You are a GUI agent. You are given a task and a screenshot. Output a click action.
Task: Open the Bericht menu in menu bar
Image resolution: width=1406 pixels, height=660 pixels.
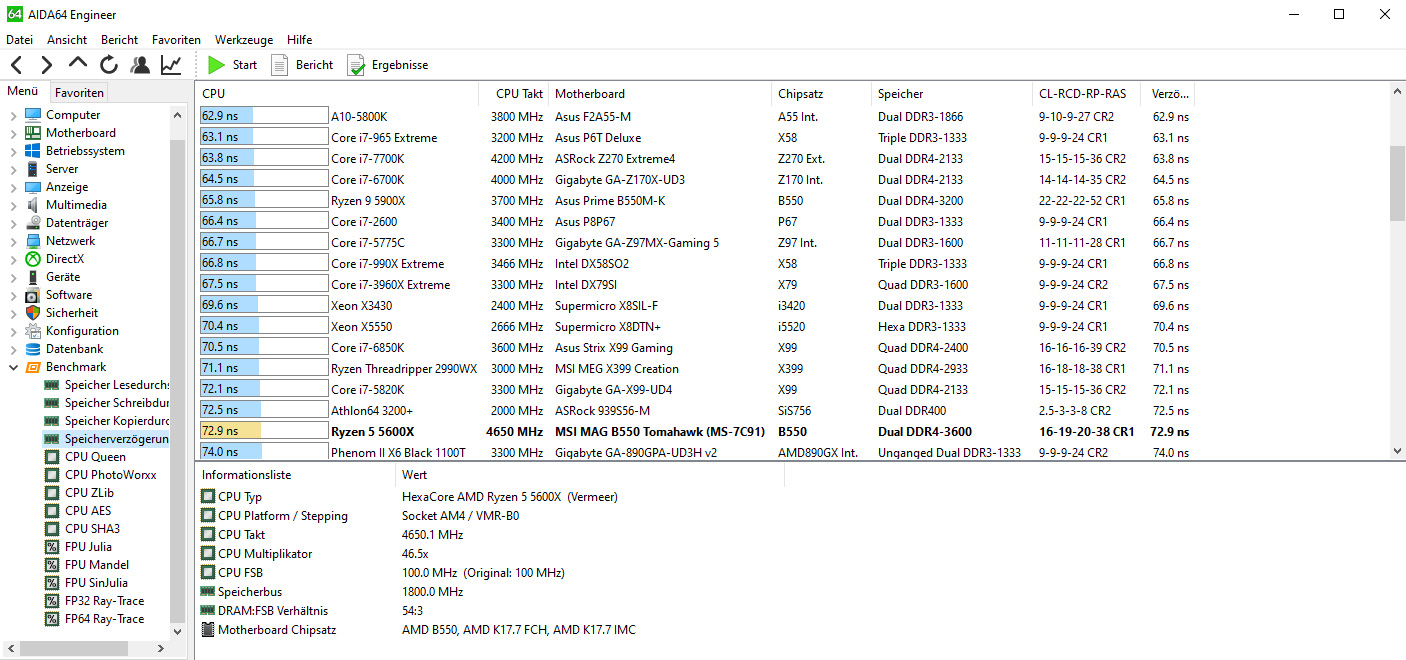pyautogui.click(x=120, y=40)
